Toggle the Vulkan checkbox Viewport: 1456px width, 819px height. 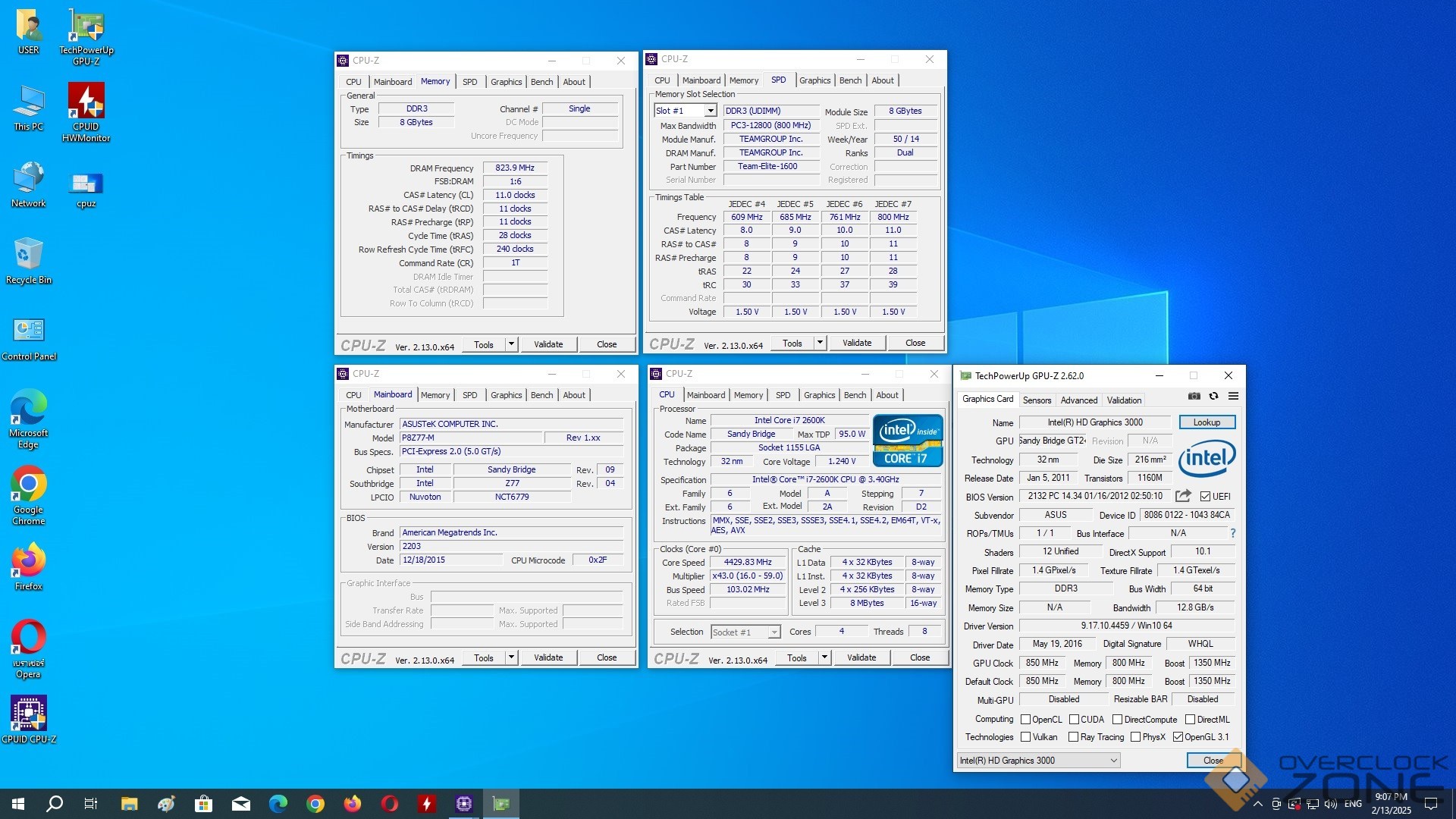tap(1025, 737)
